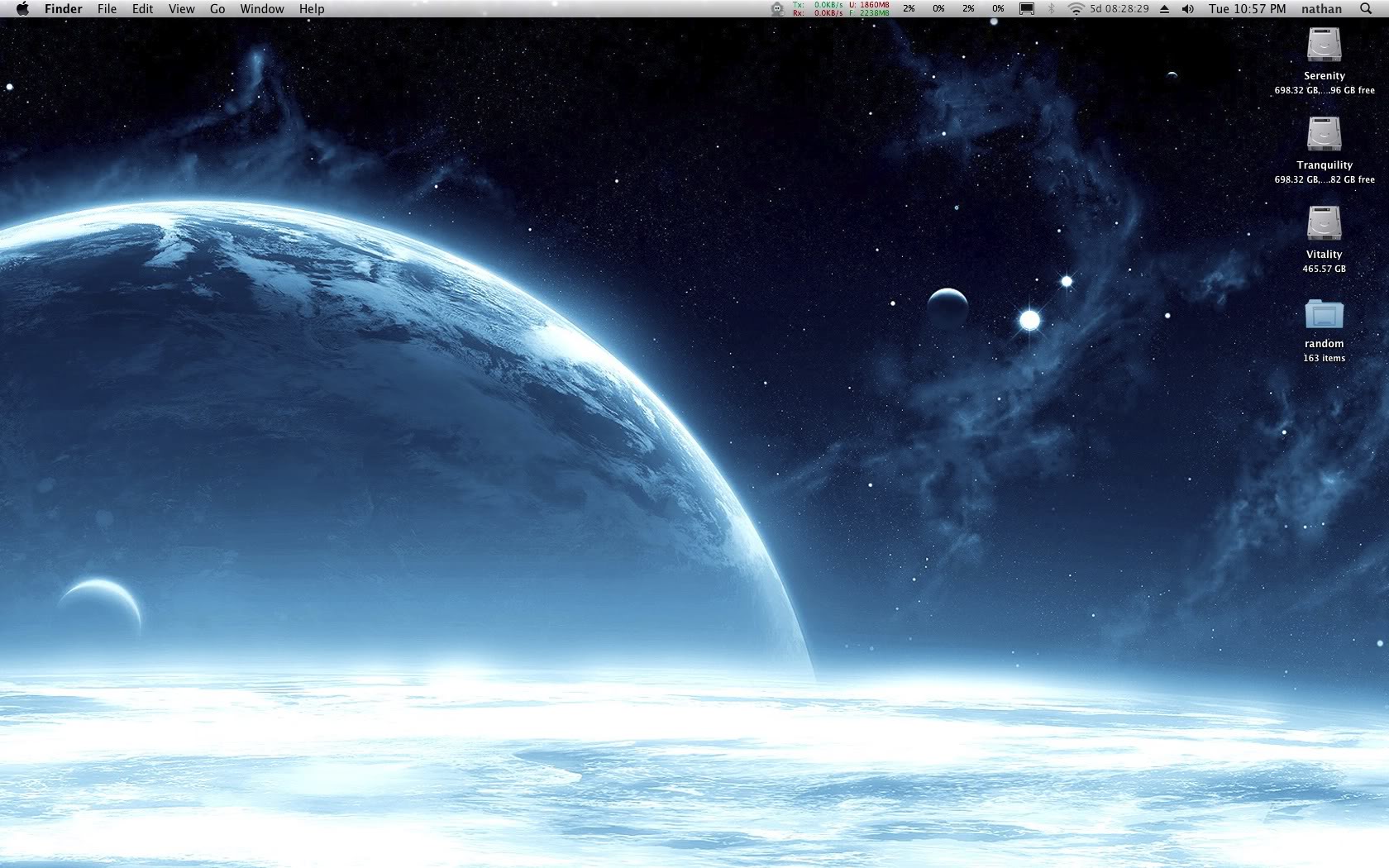Open the Displays status menu icon
The height and width of the screenshot is (868, 1389).
[x=1027, y=9]
